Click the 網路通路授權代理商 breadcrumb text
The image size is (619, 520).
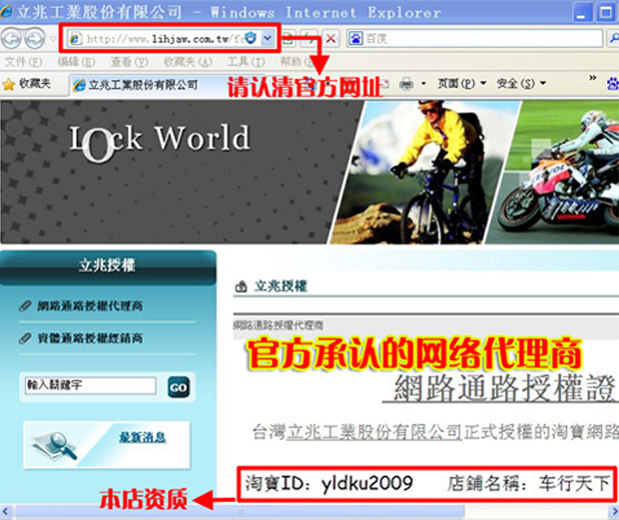[278, 325]
